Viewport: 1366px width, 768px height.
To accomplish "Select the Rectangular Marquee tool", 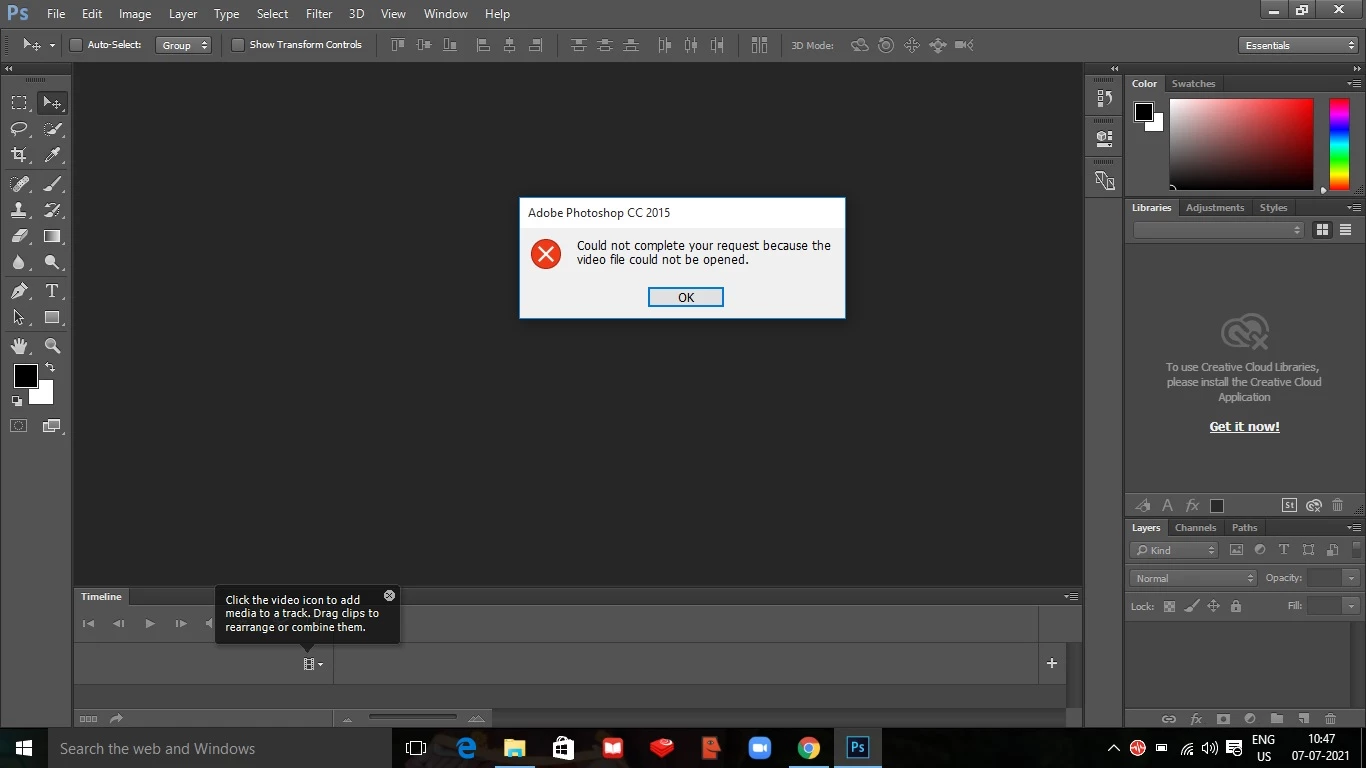I will point(19,103).
